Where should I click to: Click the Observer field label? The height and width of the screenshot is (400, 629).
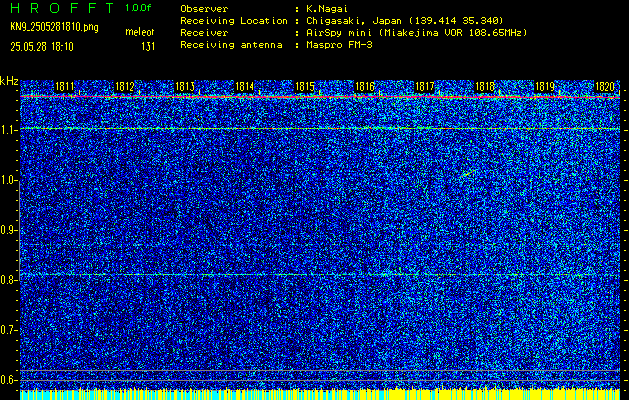[x=204, y=9]
